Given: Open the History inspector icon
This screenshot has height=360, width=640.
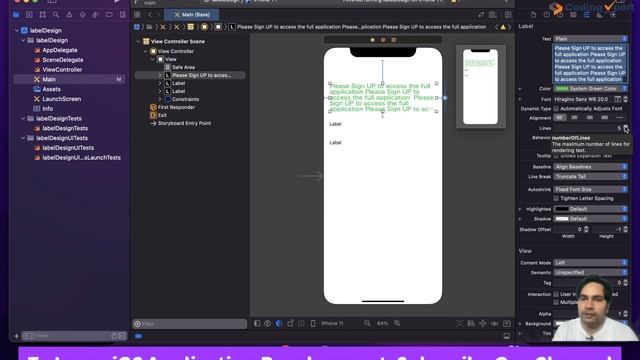Looking at the screenshot, I should (x=547, y=15).
